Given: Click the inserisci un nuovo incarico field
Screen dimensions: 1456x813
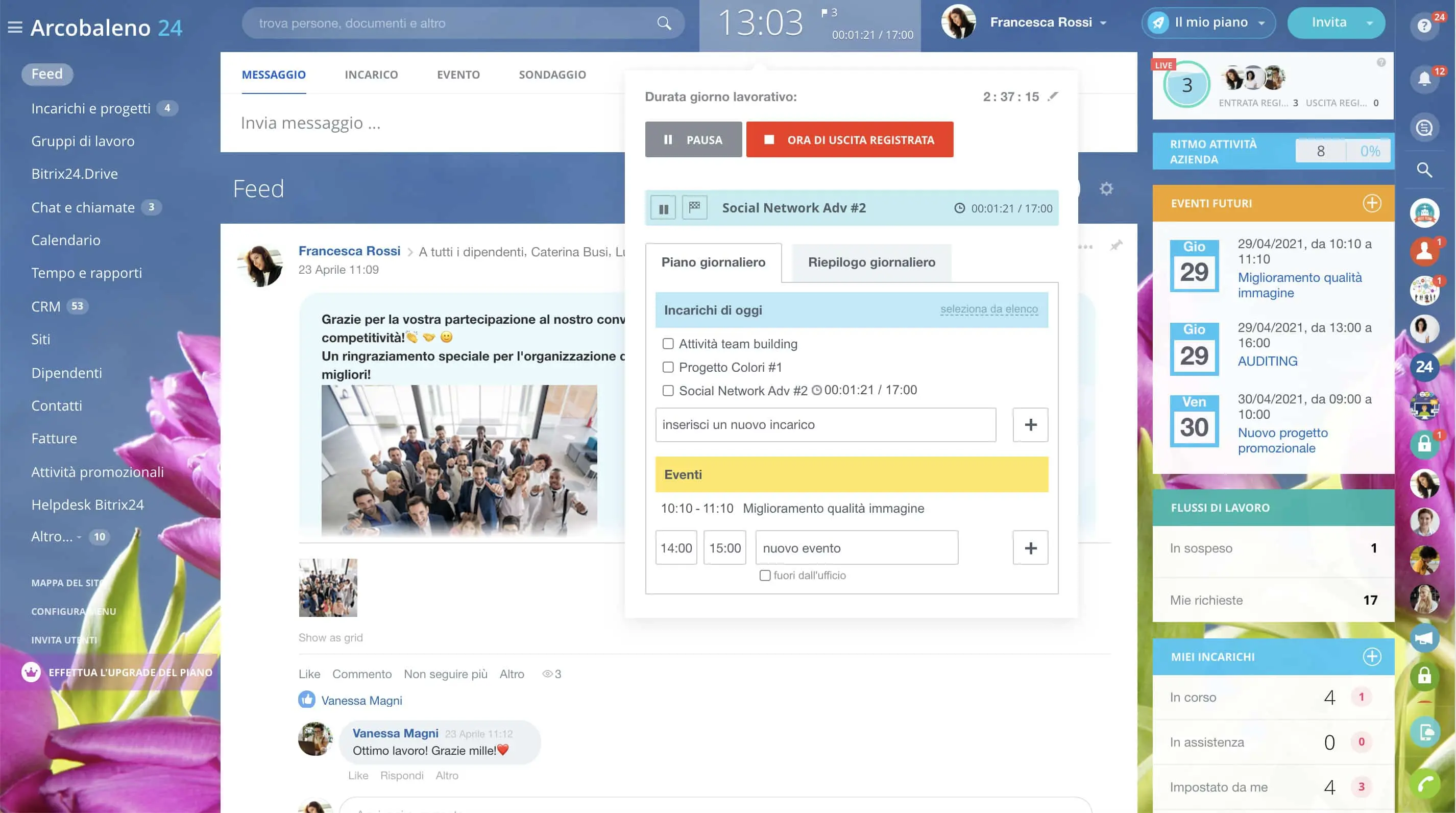Looking at the screenshot, I should (x=825, y=424).
